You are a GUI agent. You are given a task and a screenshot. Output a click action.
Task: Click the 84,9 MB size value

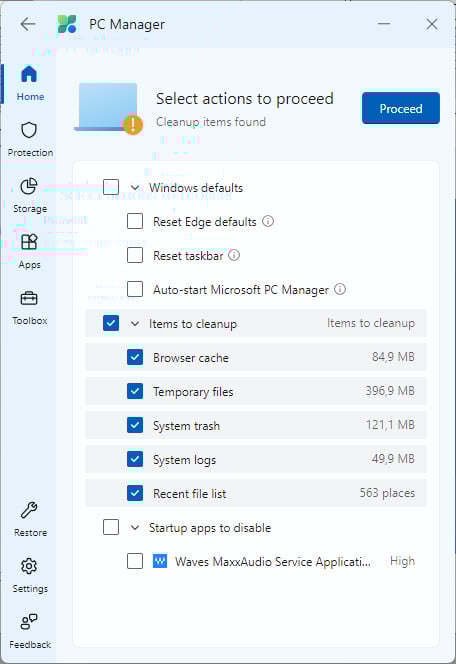coord(393,357)
